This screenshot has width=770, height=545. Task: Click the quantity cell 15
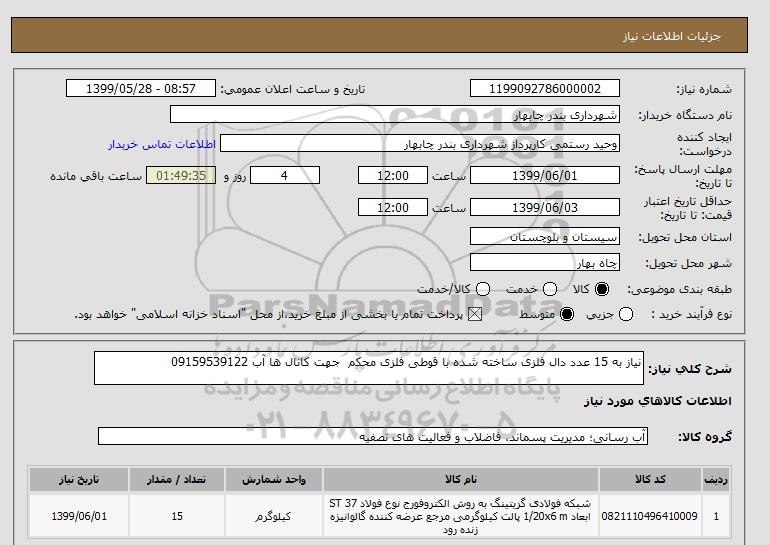[177, 516]
